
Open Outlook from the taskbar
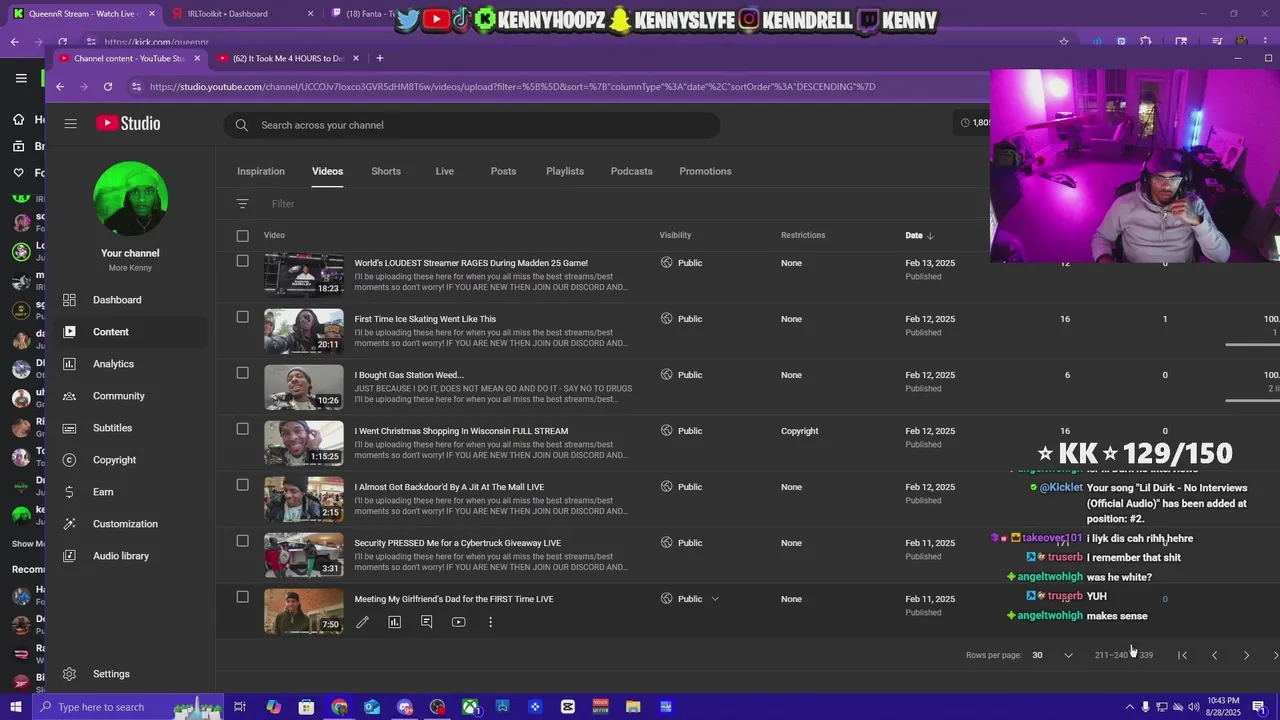[x=372, y=707]
